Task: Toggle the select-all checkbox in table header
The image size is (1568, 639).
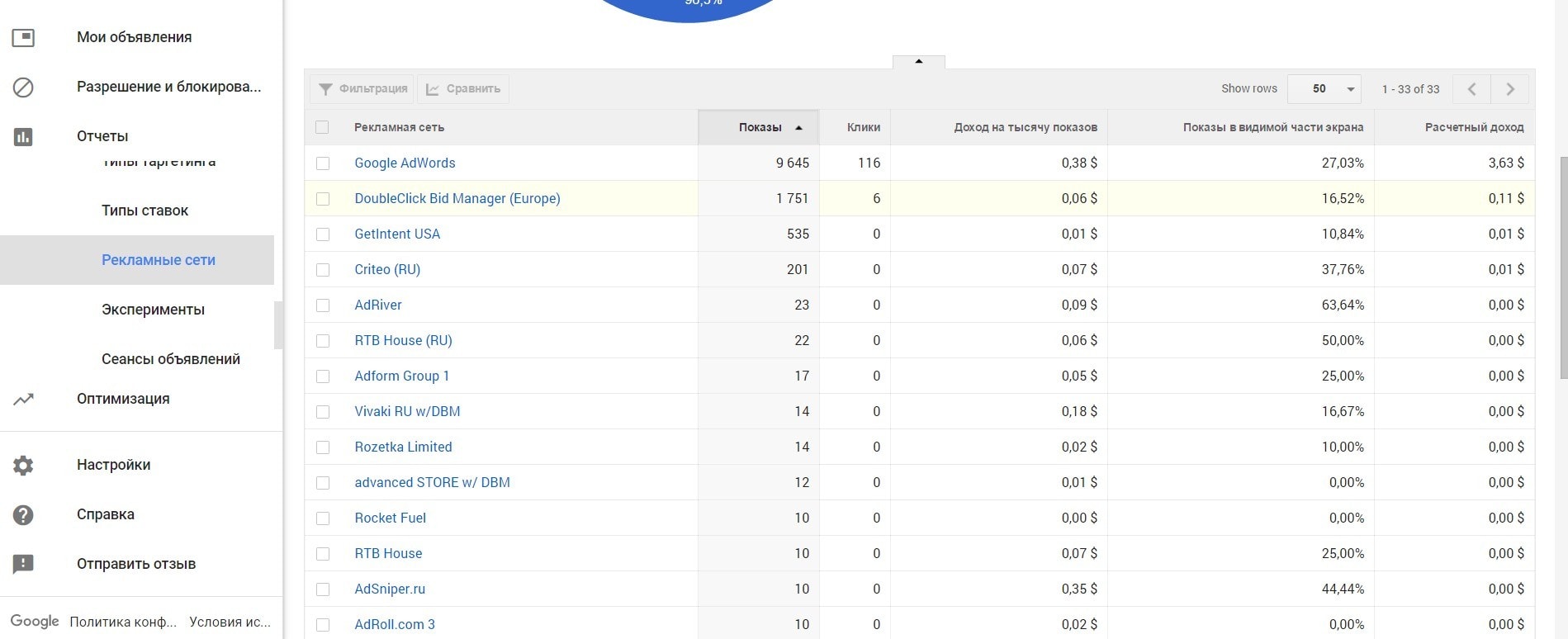Action: pyautogui.click(x=322, y=127)
